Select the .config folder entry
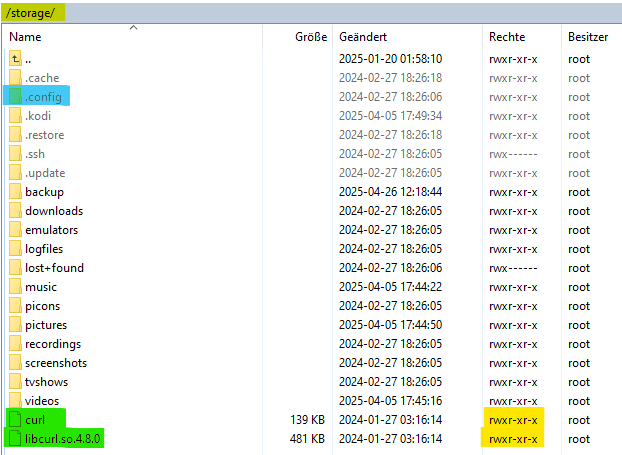 [43, 97]
